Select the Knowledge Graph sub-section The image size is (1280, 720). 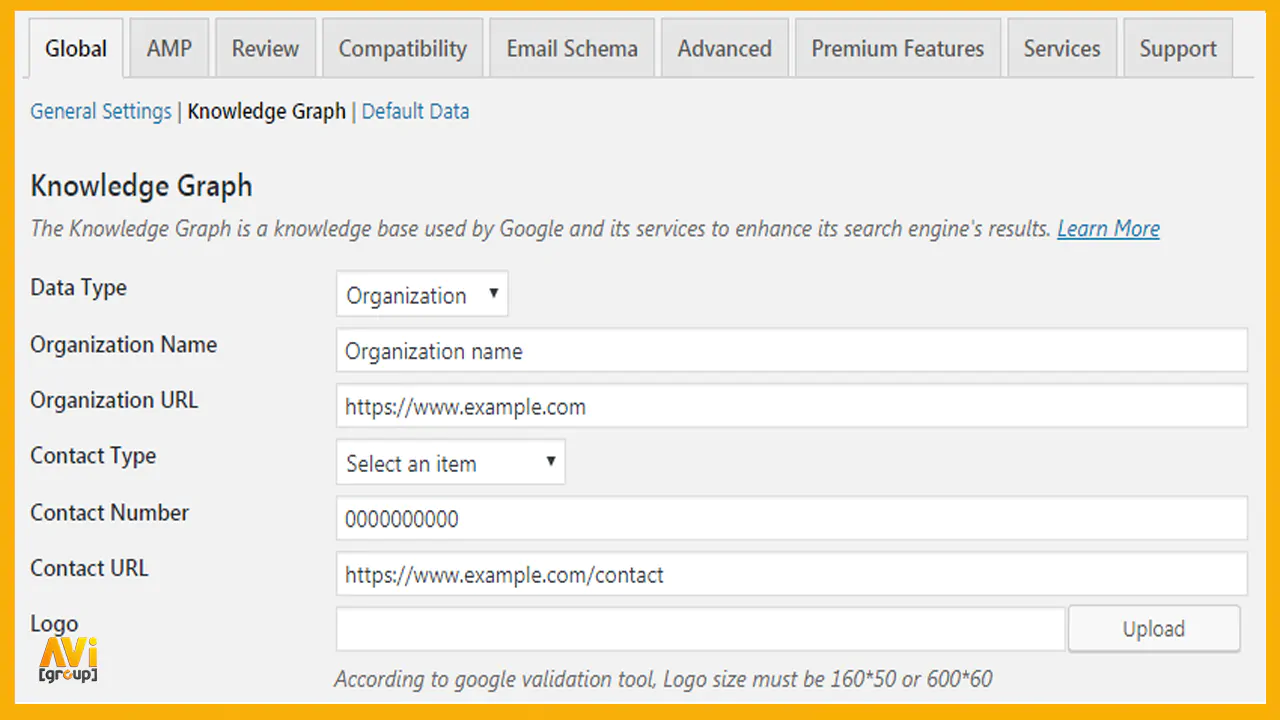coord(267,111)
